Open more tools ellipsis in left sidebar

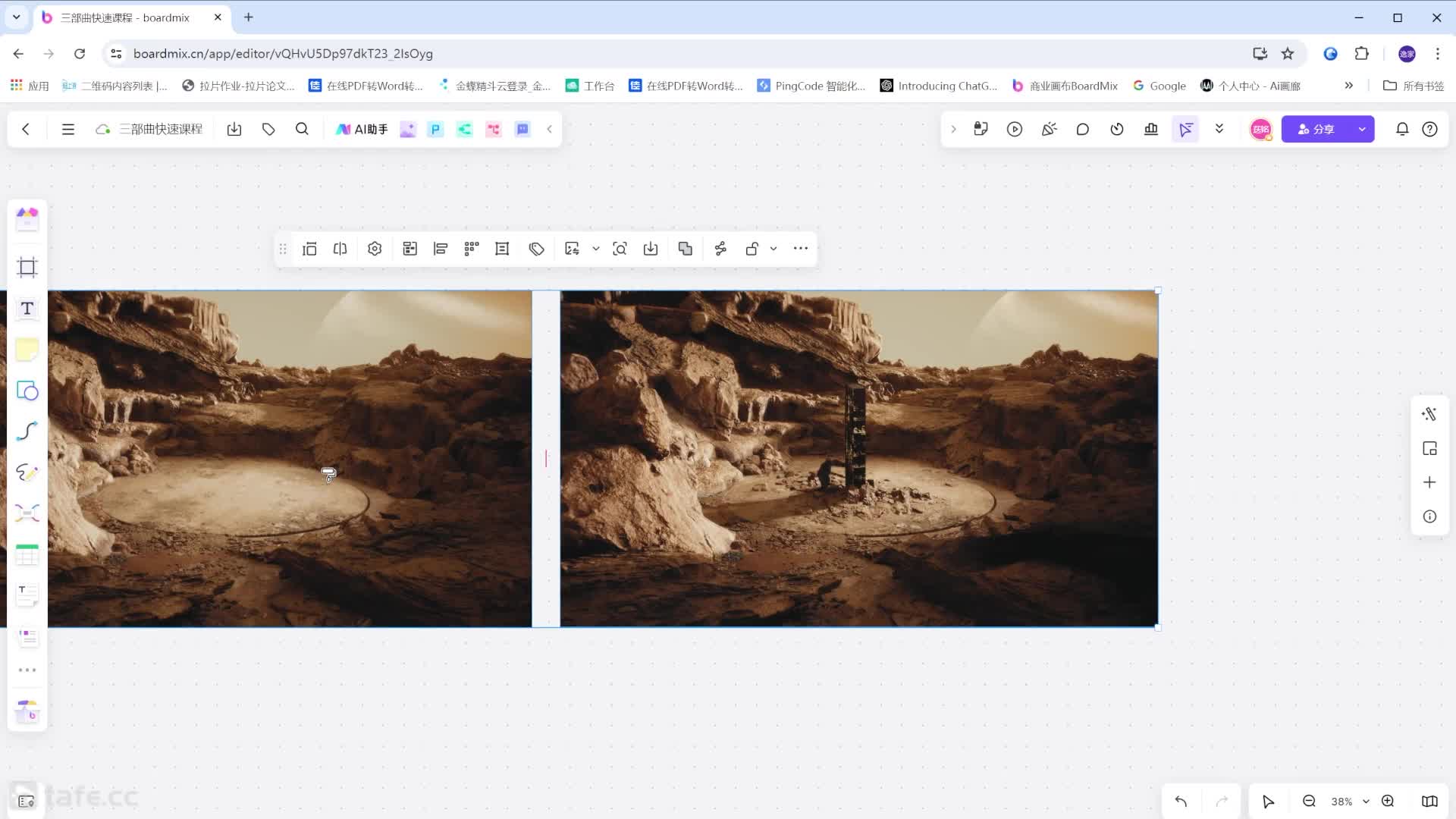point(27,670)
